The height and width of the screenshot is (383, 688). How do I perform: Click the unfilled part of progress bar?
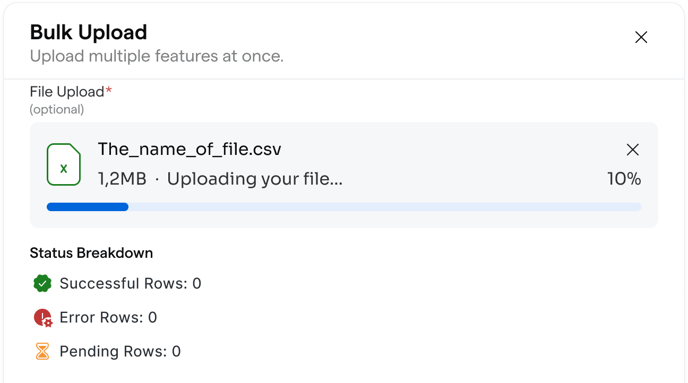[x=385, y=207]
